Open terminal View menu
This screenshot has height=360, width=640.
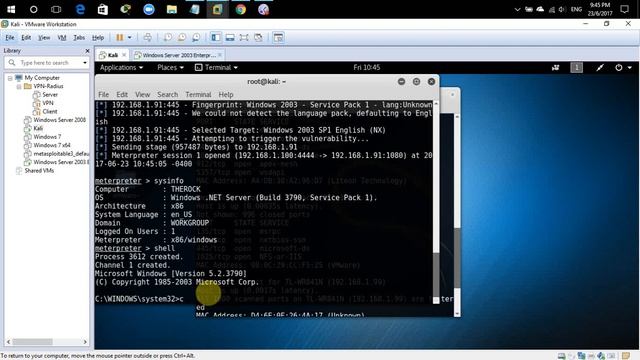[x=142, y=94]
